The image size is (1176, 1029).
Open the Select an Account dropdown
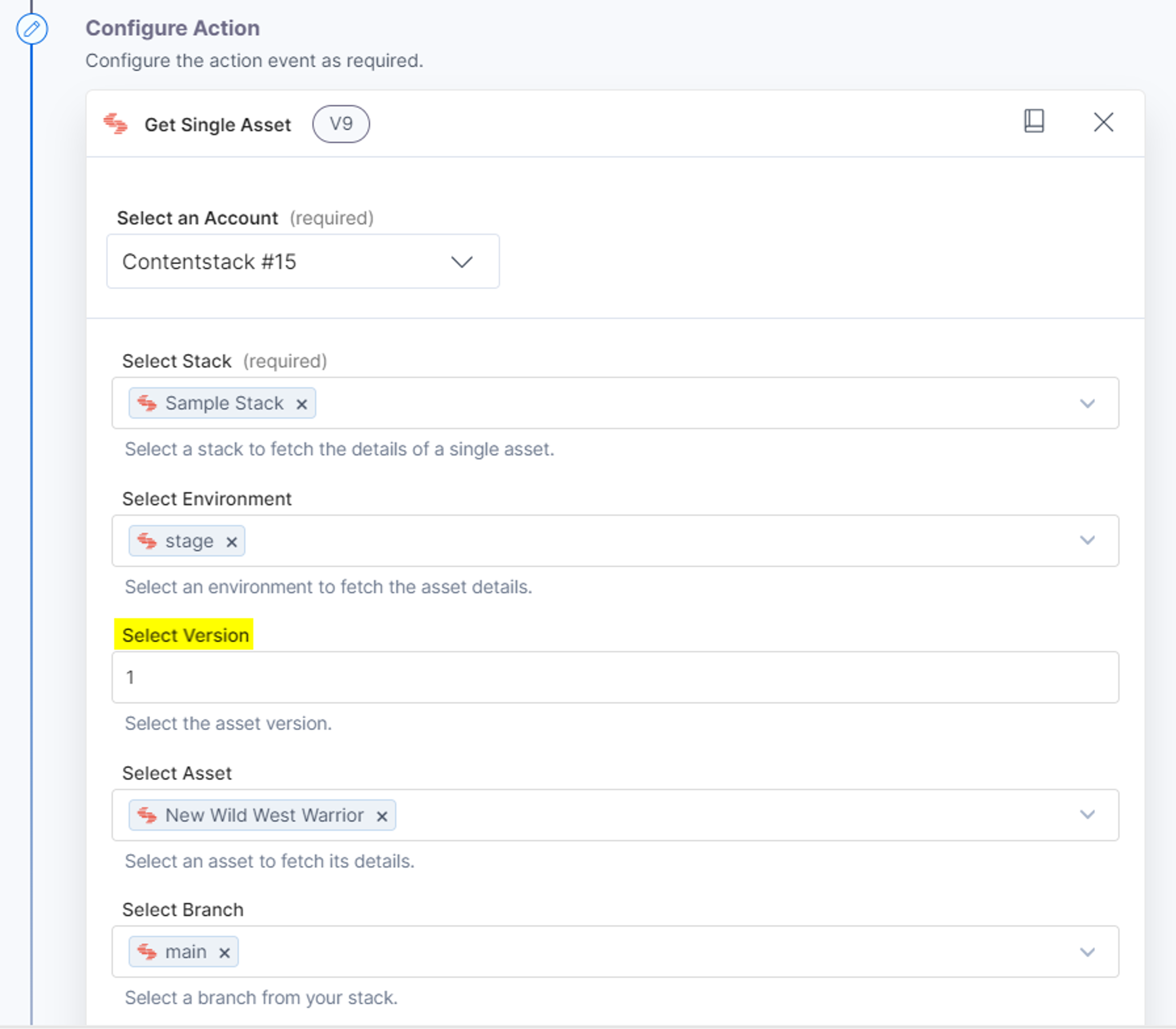point(303,261)
